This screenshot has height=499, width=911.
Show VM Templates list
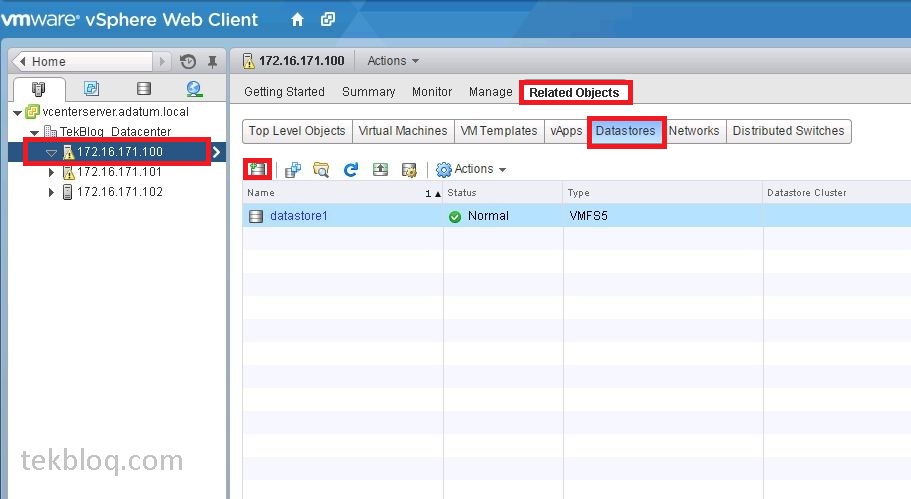[x=498, y=131]
